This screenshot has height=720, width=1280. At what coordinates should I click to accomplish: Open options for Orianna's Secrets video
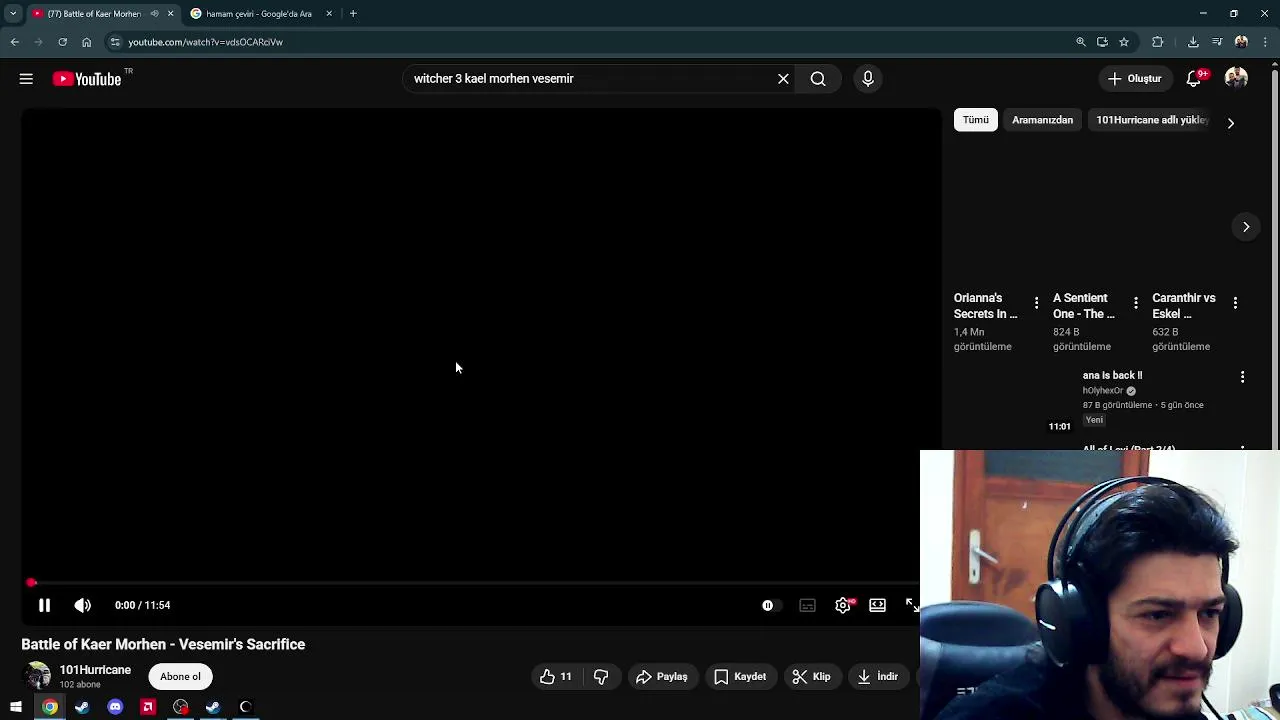(1036, 303)
